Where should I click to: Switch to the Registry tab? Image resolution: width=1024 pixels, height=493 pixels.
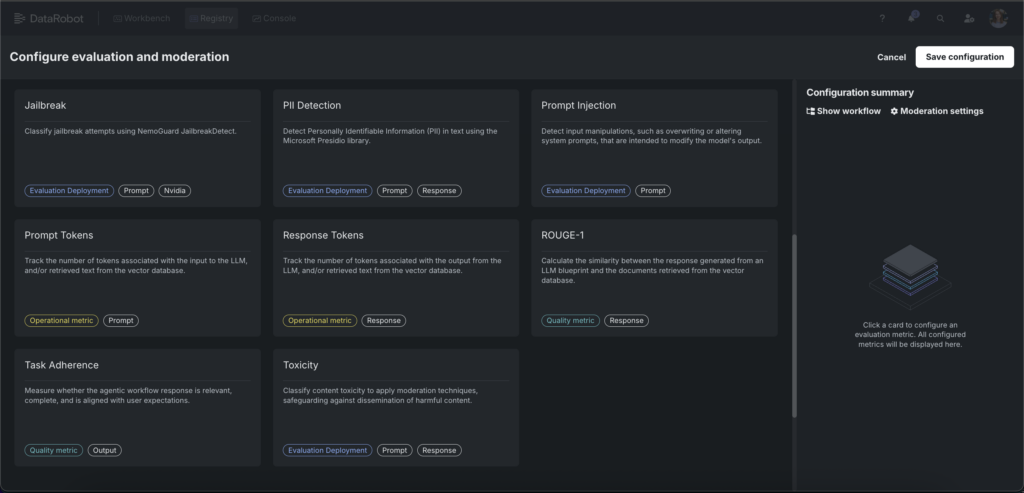(211, 18)
